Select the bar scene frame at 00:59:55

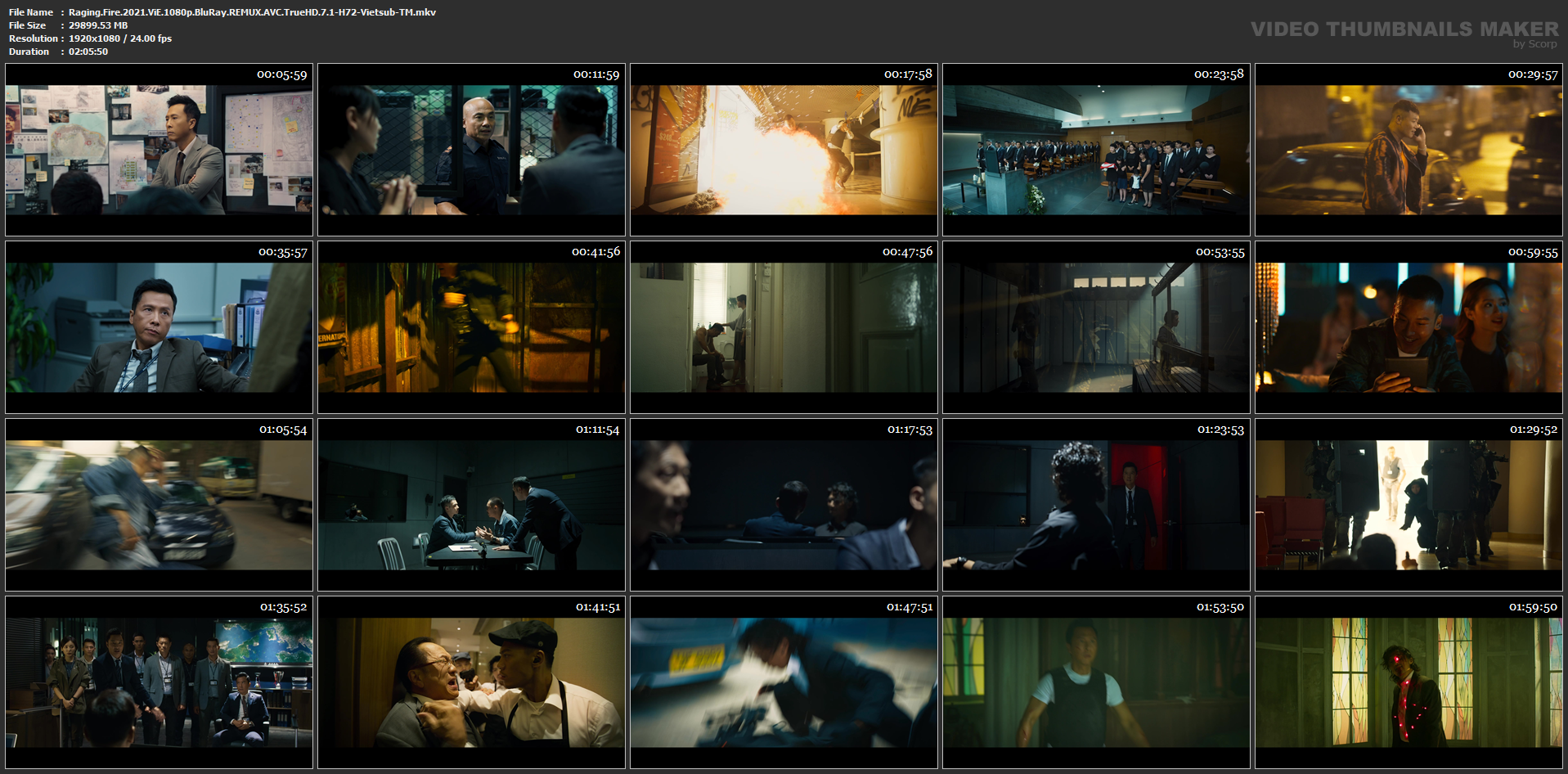(x=1409, y=327)
